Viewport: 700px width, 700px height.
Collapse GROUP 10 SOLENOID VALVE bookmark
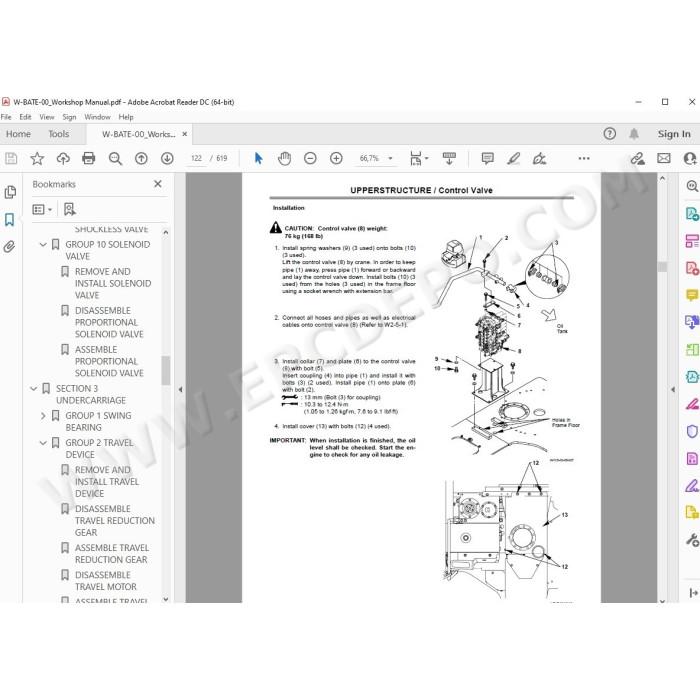pos(43,244)
